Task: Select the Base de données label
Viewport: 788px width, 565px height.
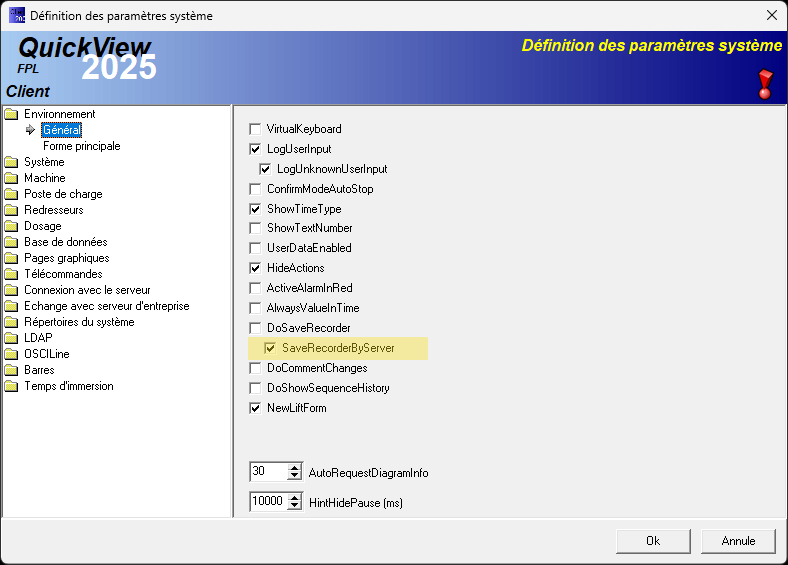Action: tap(66, 242)
